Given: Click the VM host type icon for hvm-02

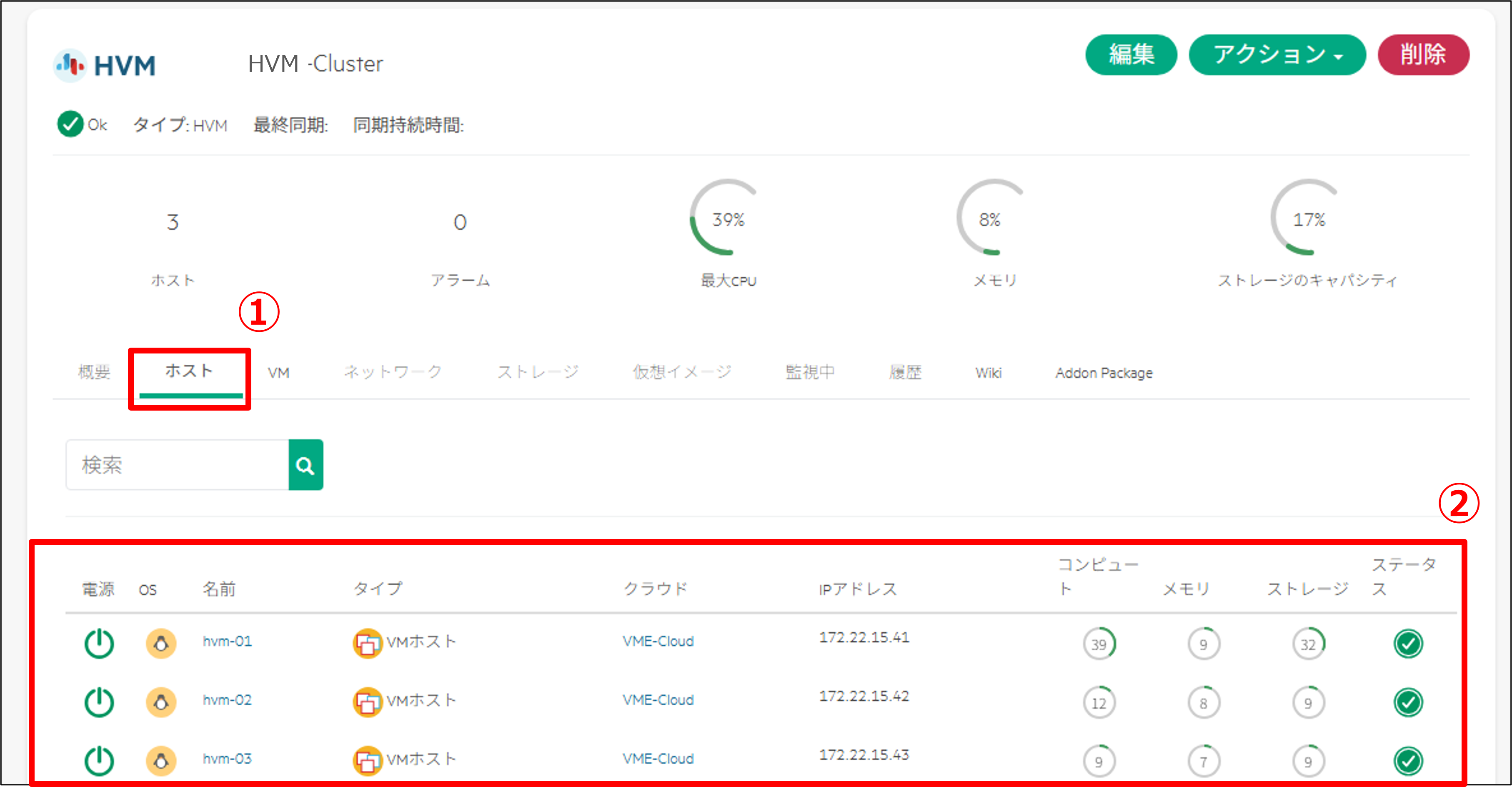Looking at the screenshot, I should [x=368, y=702].
